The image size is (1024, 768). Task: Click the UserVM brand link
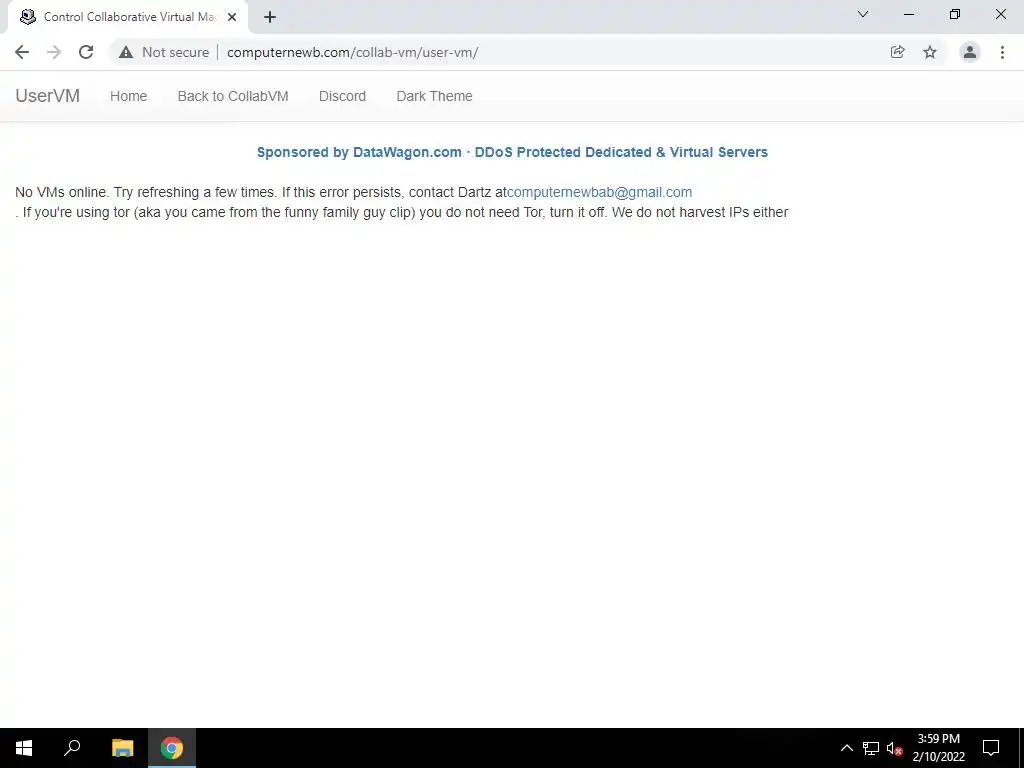click(48, 96)
